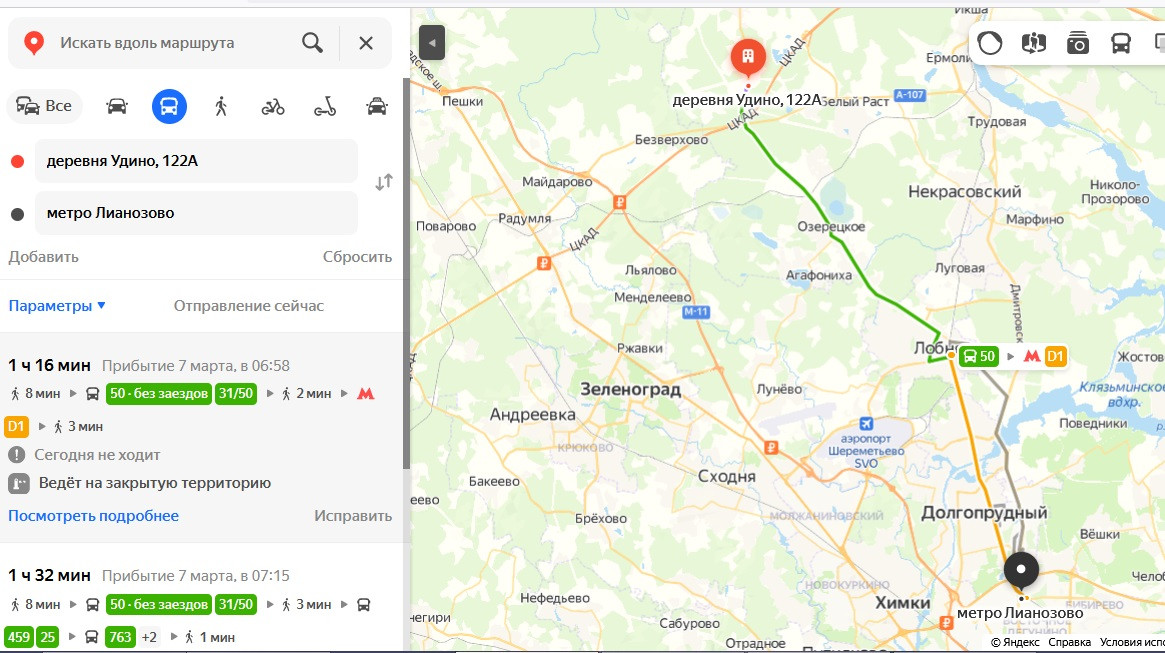Expand the 'Параметры' dropdown
This screenshot has width=1165, height=653.
57,305
